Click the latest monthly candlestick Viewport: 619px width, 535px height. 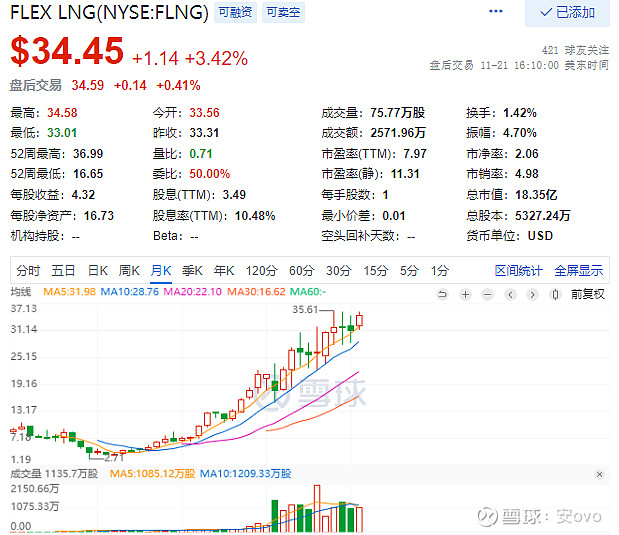(x=359, y=320)
